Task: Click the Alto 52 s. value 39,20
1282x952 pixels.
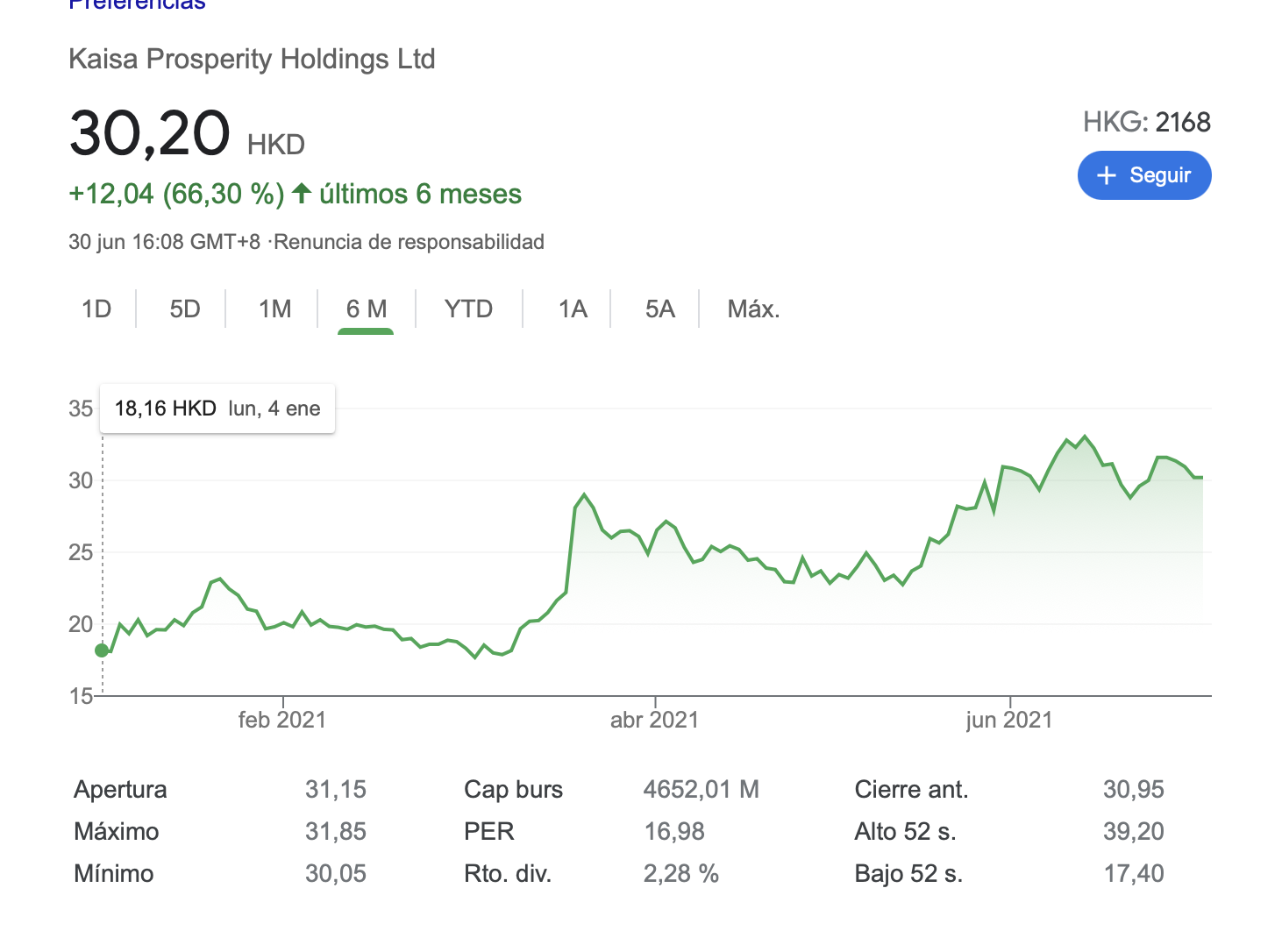Action: coord(1134,832)
